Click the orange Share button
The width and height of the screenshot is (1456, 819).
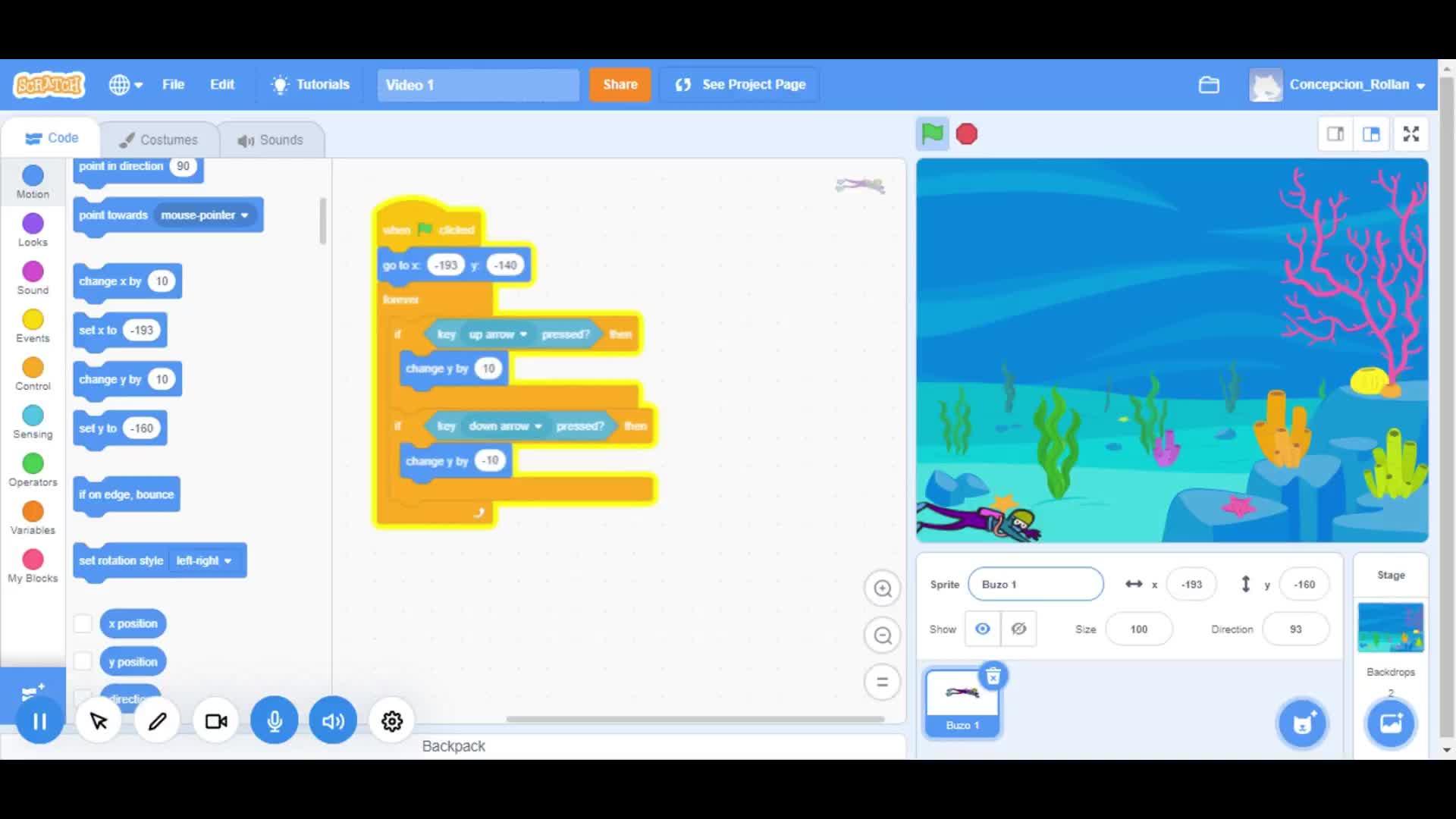pos(620,85)
